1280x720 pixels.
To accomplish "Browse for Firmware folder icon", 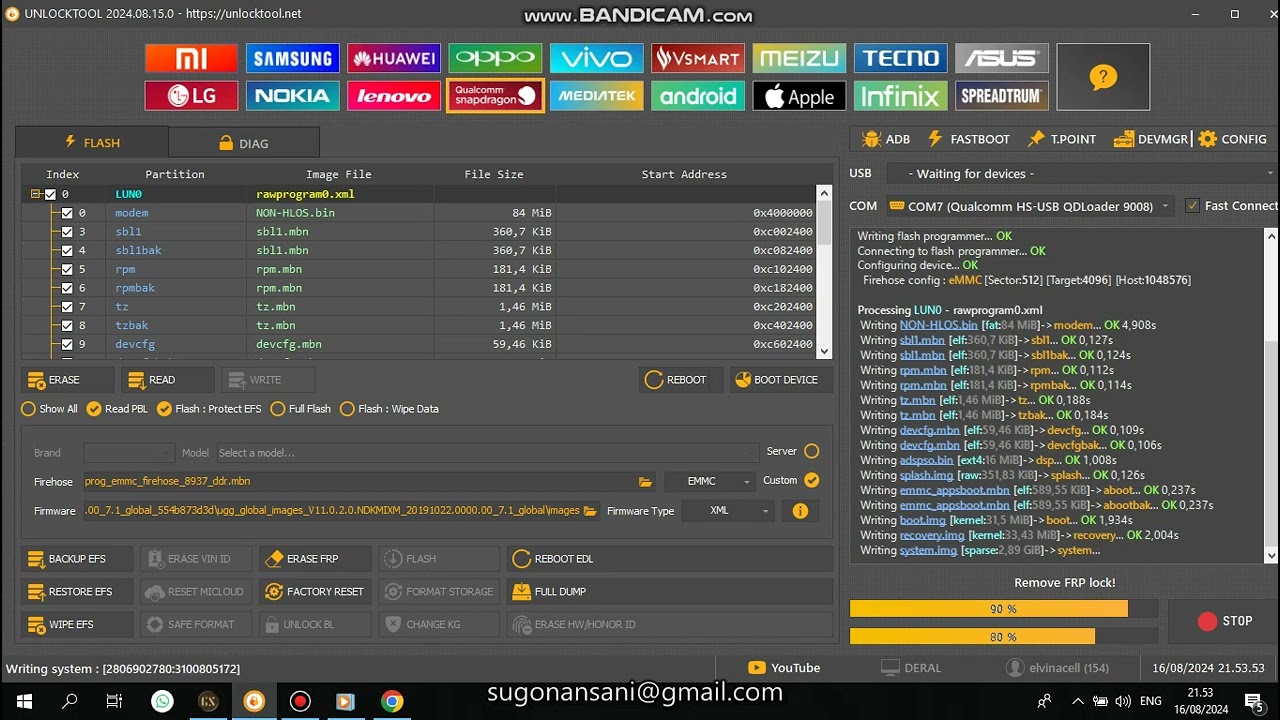I will (590, 511).
